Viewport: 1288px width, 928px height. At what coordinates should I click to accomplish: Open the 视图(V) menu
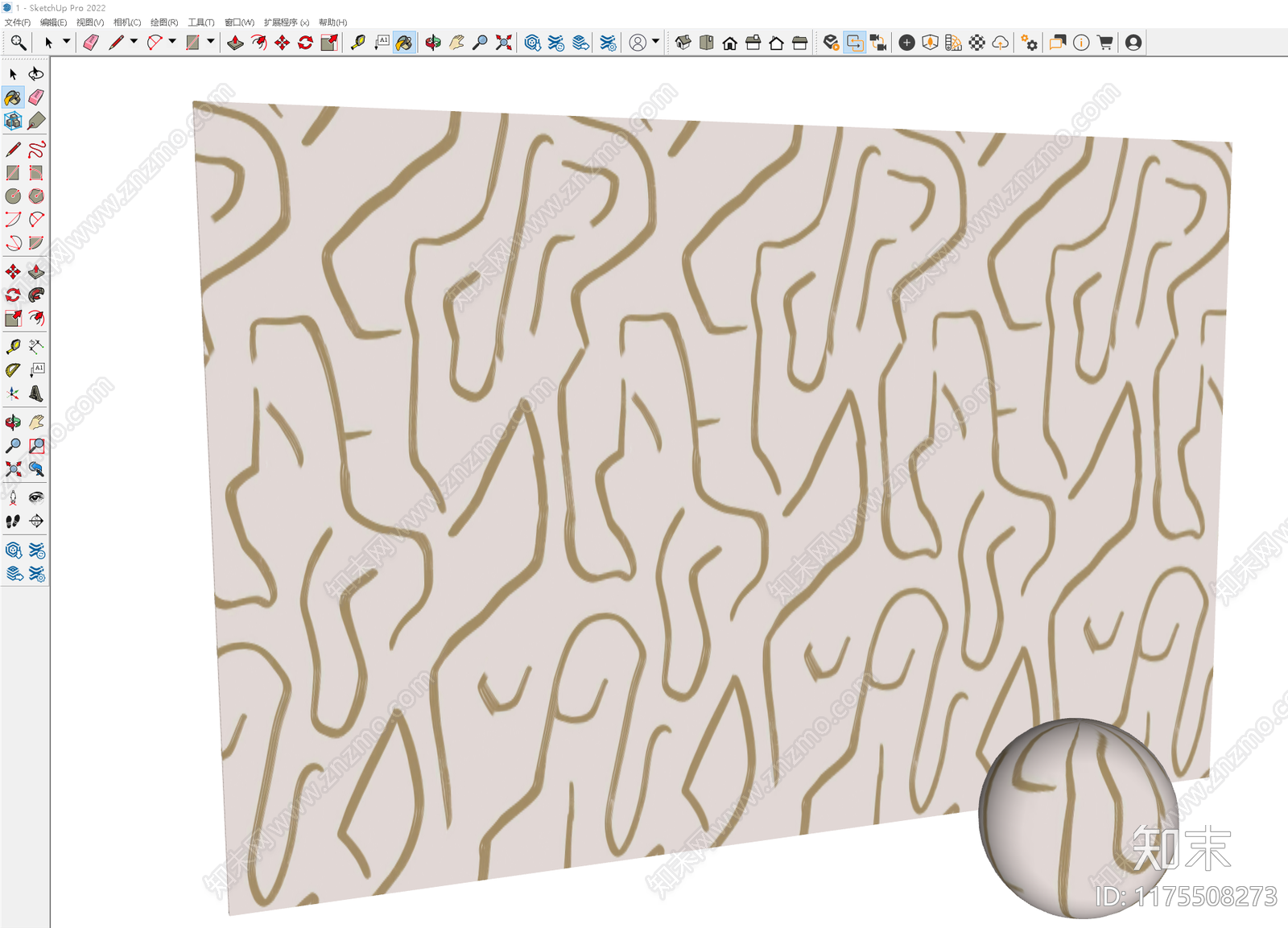90,23
